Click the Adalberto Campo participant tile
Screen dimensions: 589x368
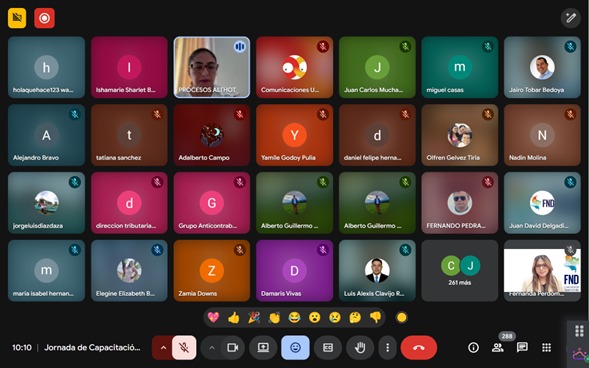[x=212, y=135]
